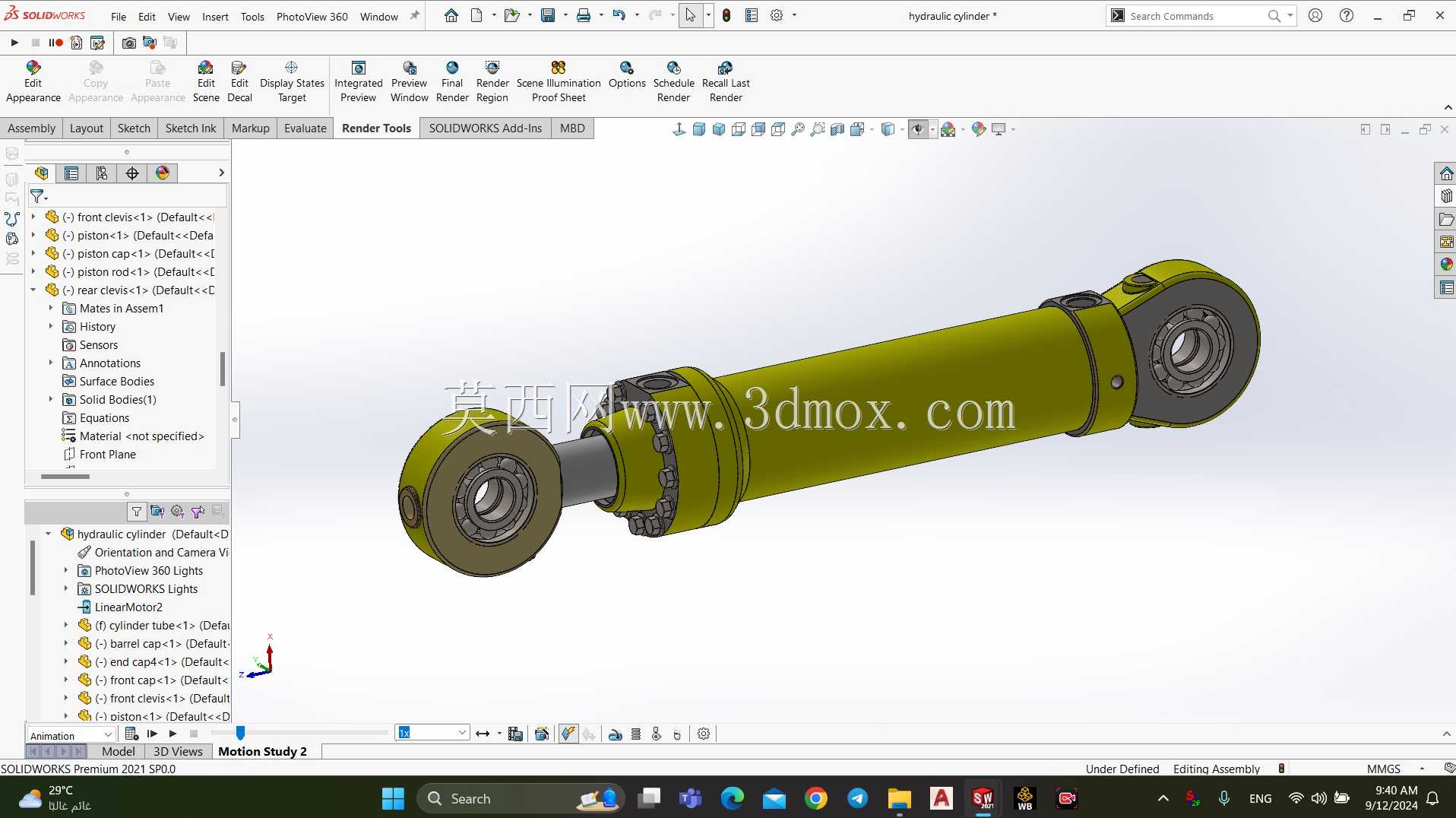This screenshot has width=1456, height=818.
Task: Open the DisplayManager tab
Action: click(163, 173)
